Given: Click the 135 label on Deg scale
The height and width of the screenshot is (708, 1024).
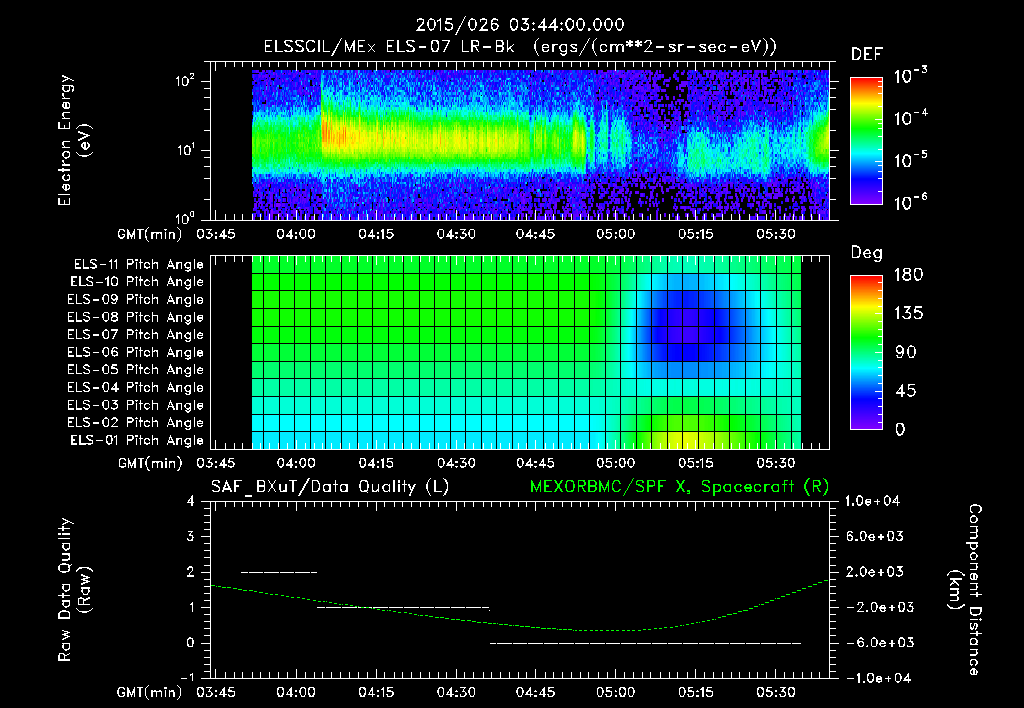Looking at the screenshot, I should 908,313.
